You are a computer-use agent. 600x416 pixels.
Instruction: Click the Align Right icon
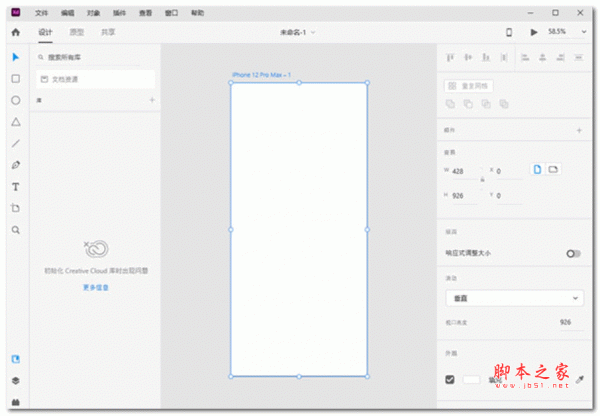561,58
